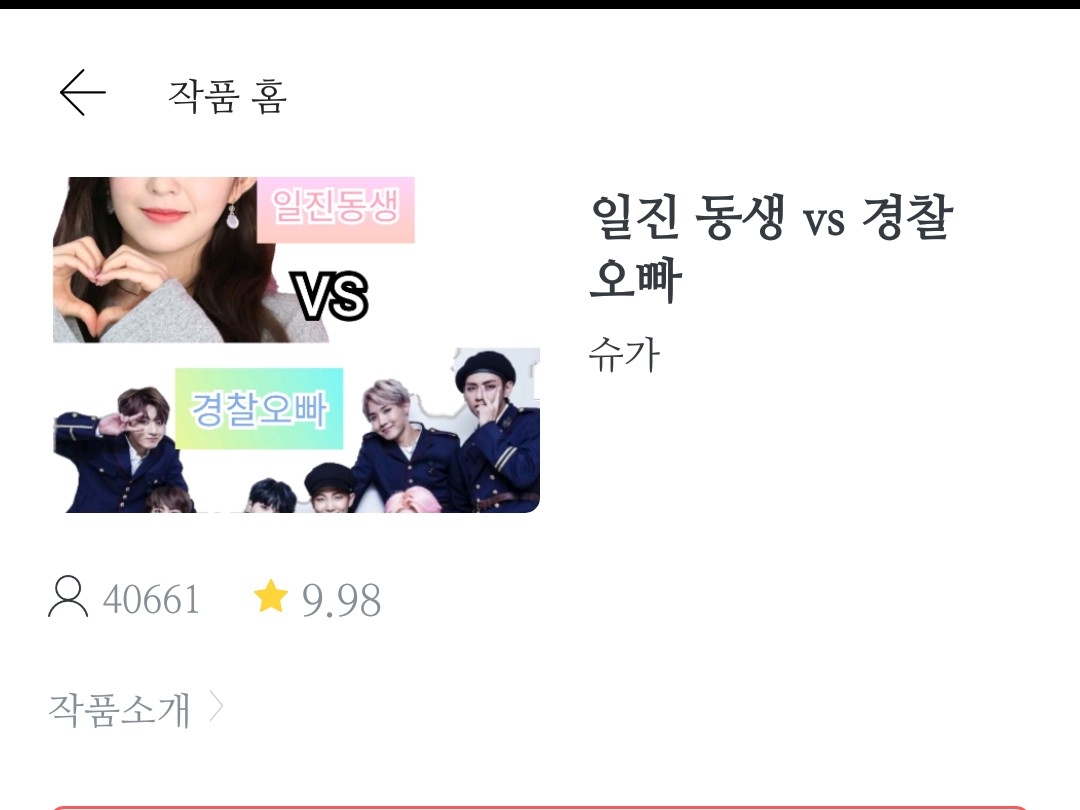Click the pink 일진동생 label on the cover

coord(335,209)
